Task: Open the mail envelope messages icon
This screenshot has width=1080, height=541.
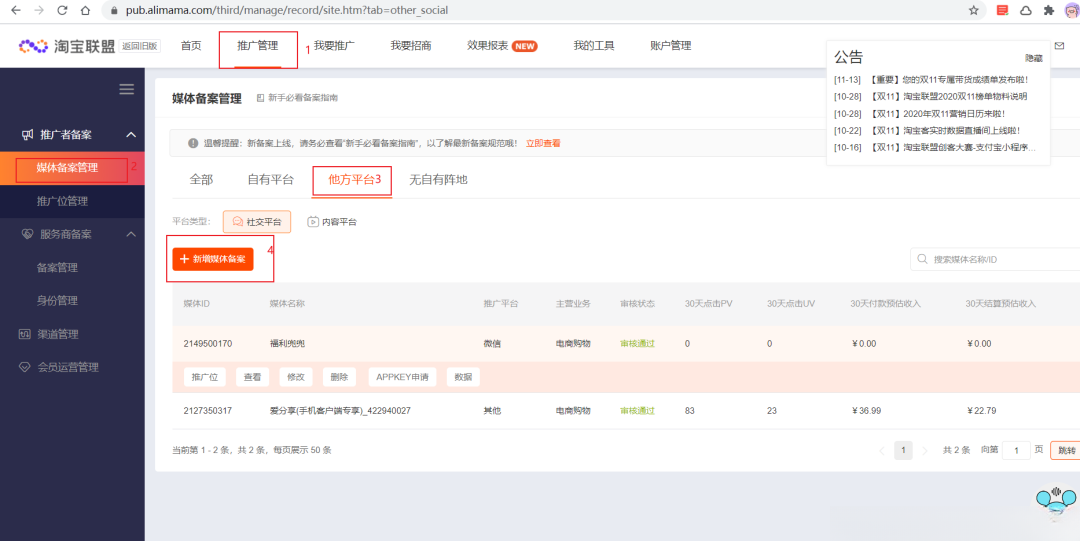Action: point(1059,46)
